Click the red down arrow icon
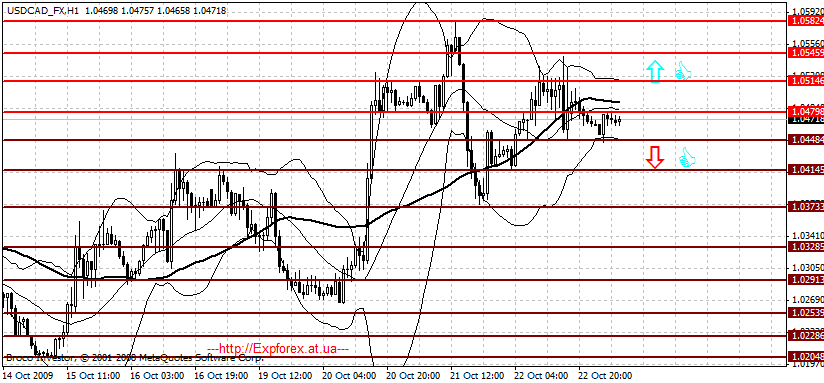Image resolution: width=824 pixels, height=383 pixels. pyautogui.click(x=654, y=158)
